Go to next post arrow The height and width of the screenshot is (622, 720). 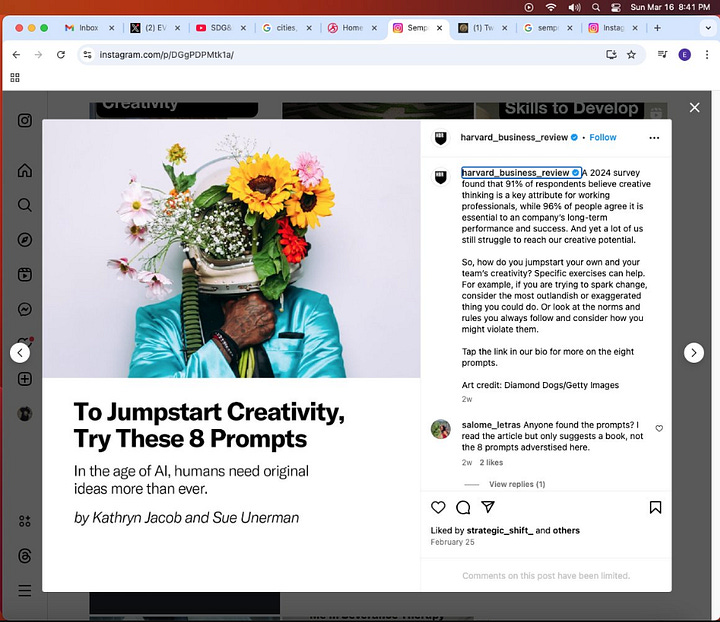point(693,353)
